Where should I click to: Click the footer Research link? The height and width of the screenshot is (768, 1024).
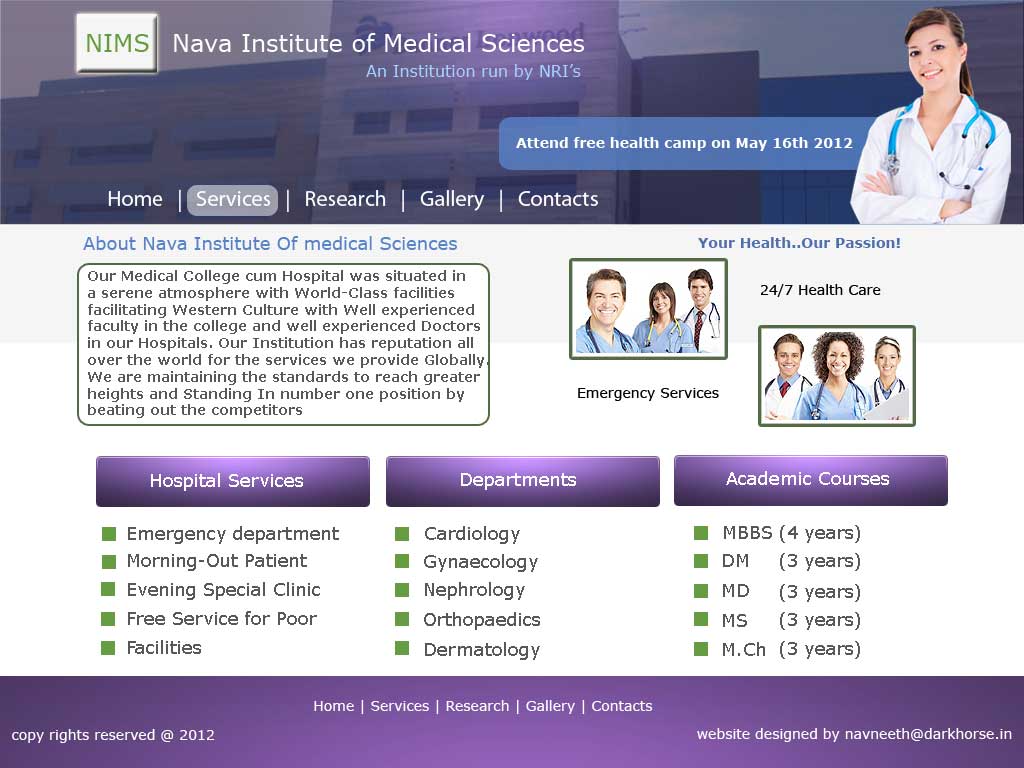coord(477,706)
